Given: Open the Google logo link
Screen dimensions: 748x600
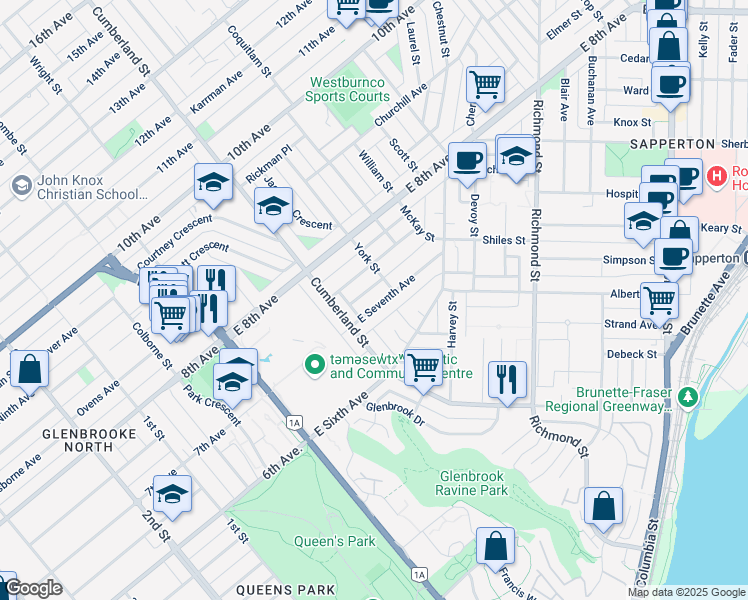Looking at the screenshot, I should point(34,588).
